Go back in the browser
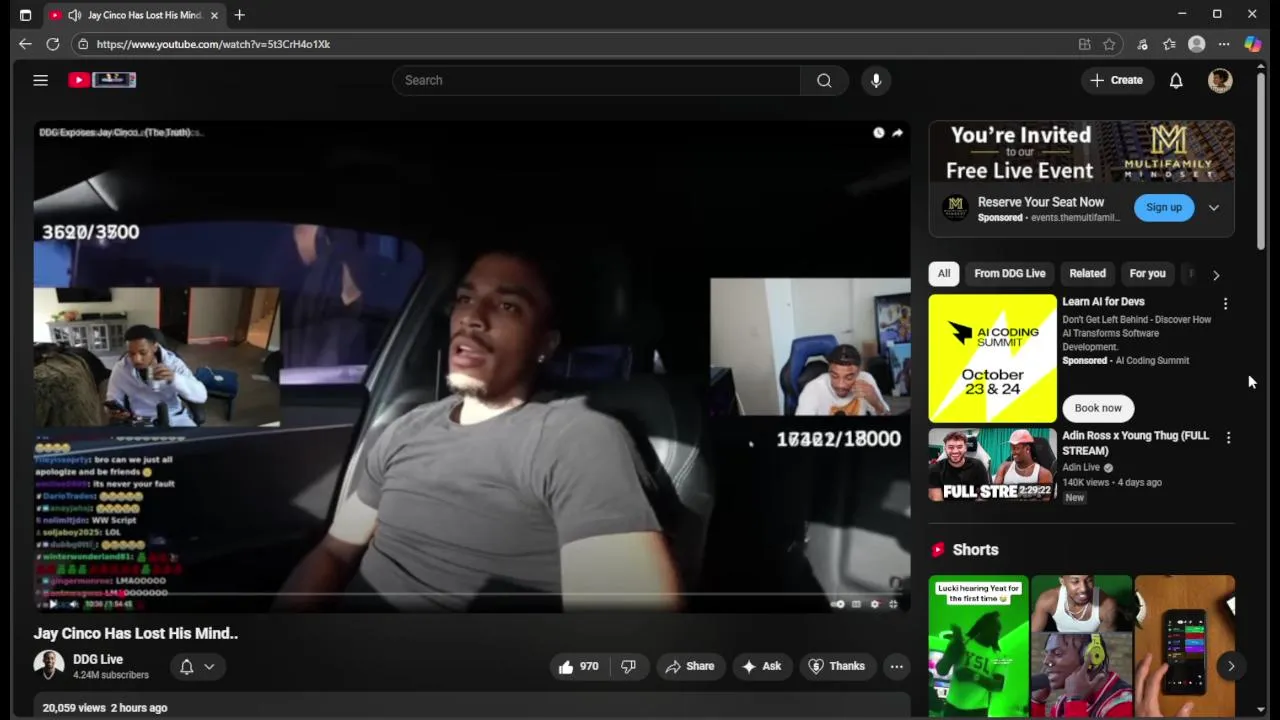Screen dimensions: 1280x720 pos(25,44)
